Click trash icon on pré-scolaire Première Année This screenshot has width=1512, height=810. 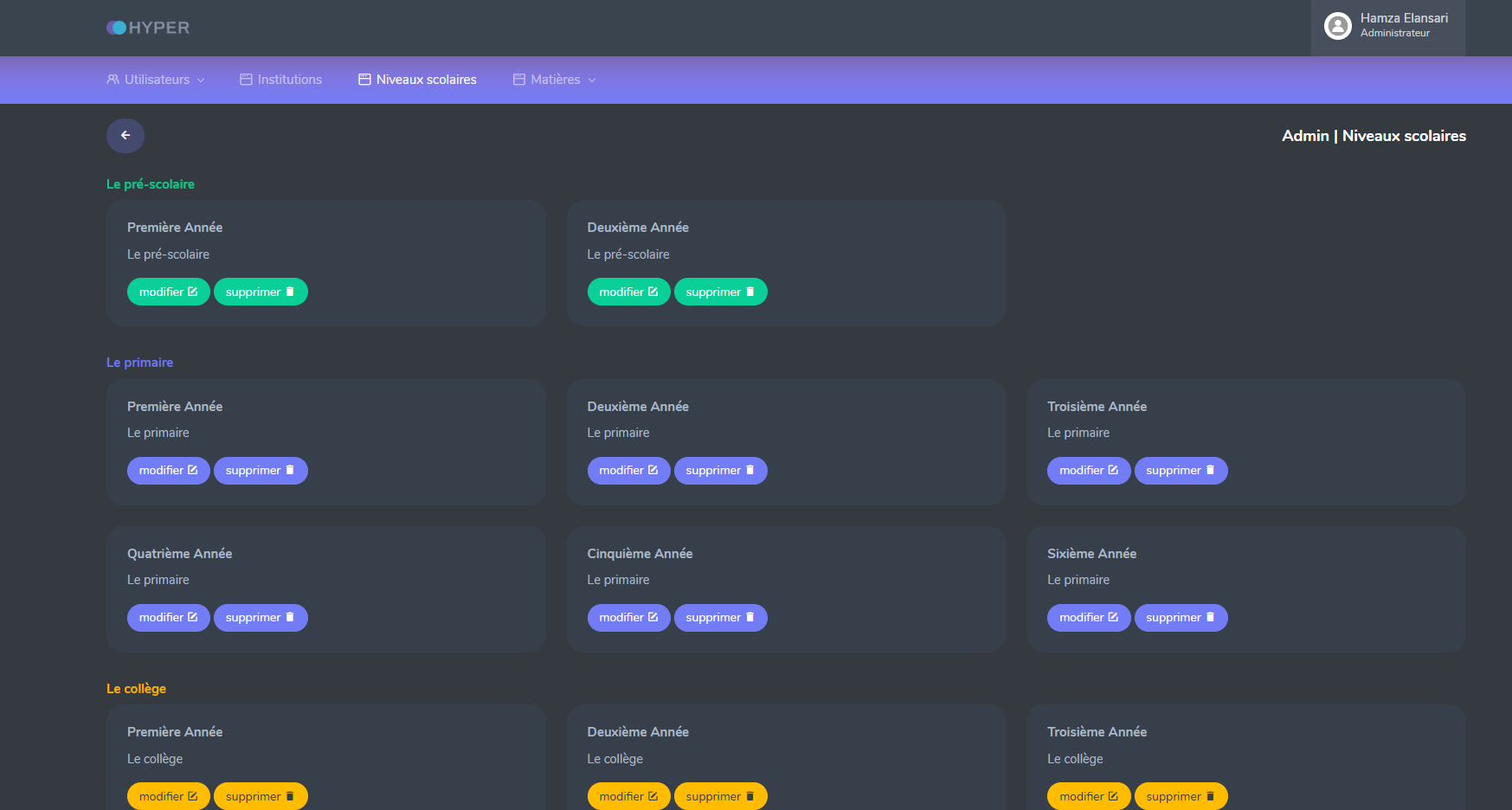290,292
